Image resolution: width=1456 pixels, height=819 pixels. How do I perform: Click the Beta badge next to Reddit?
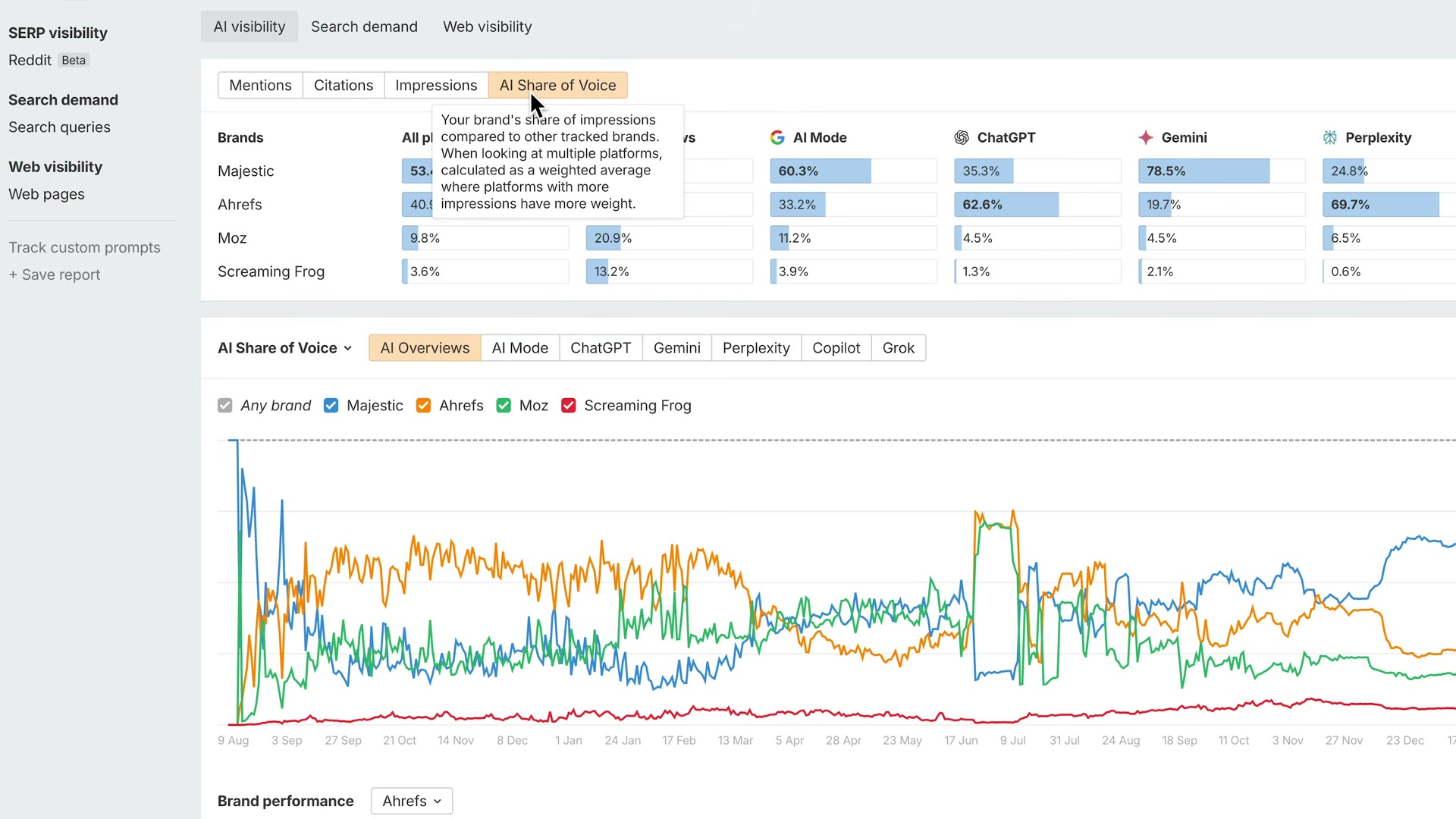coord(74,60)
